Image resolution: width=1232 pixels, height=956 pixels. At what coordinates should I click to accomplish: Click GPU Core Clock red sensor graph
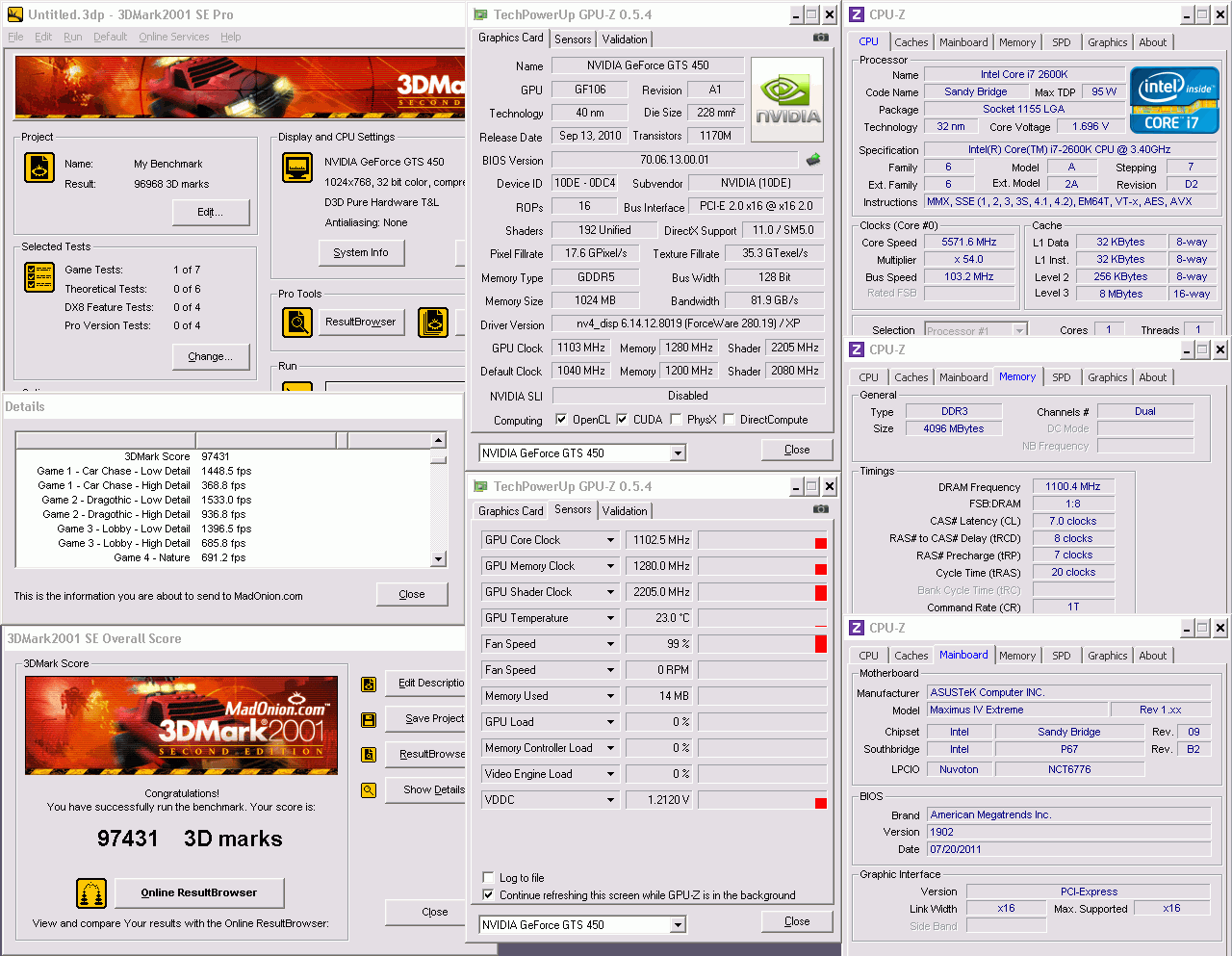[762, 540]
